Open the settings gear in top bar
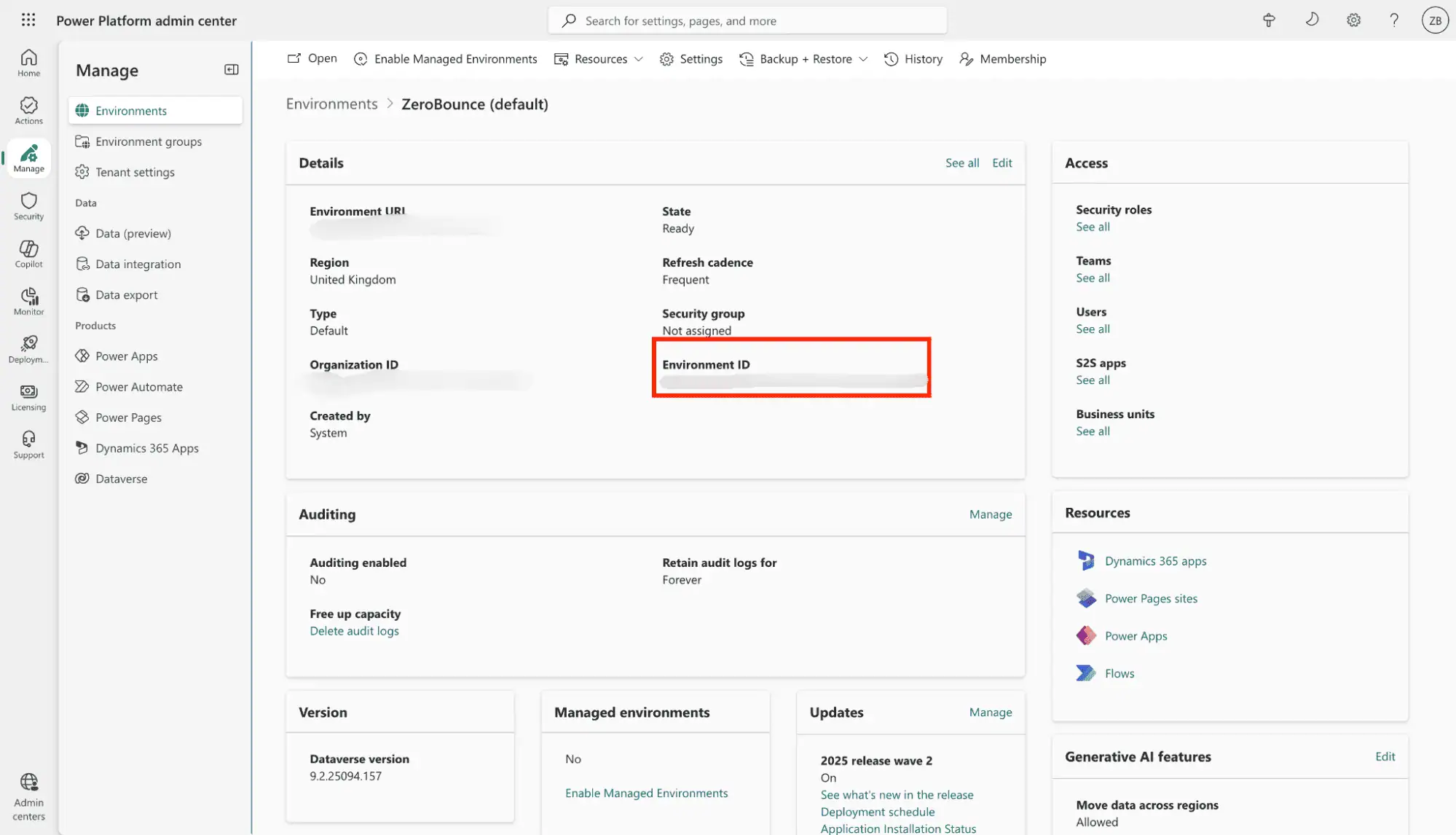Viewport: 1456px width, 835px height. [x=1353, y=20]
